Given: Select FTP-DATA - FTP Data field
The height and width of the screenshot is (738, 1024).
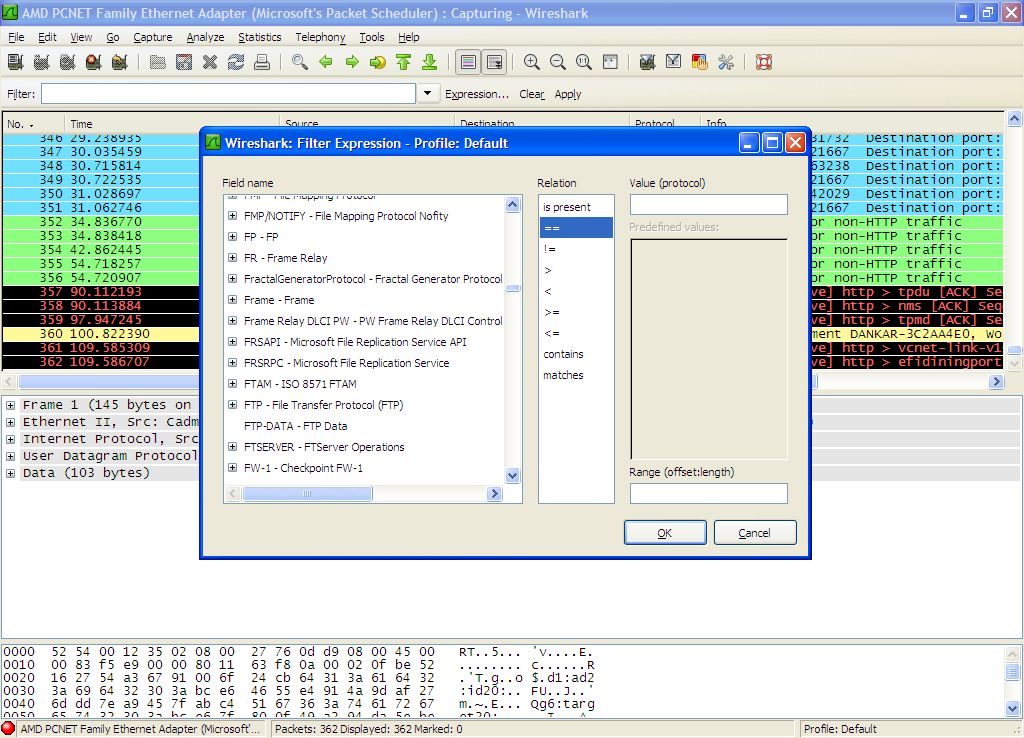Looking at the screenshot, I should click(x=296, y=426).
